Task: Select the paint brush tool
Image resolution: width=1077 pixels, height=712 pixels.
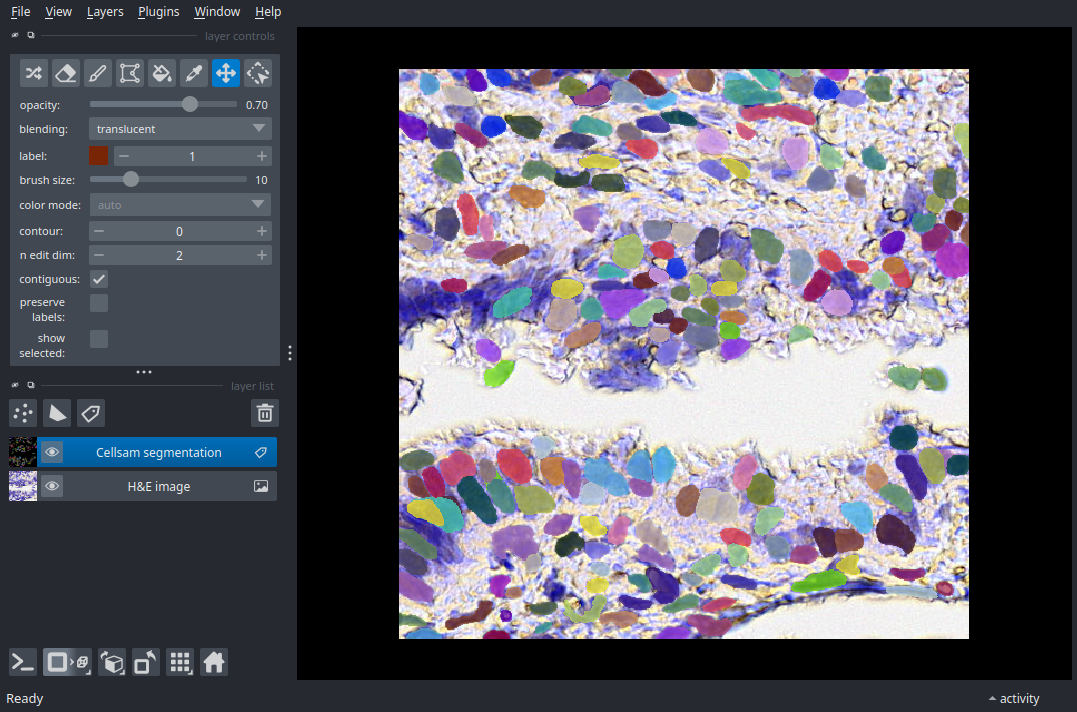Action: (x=98, y=72)
